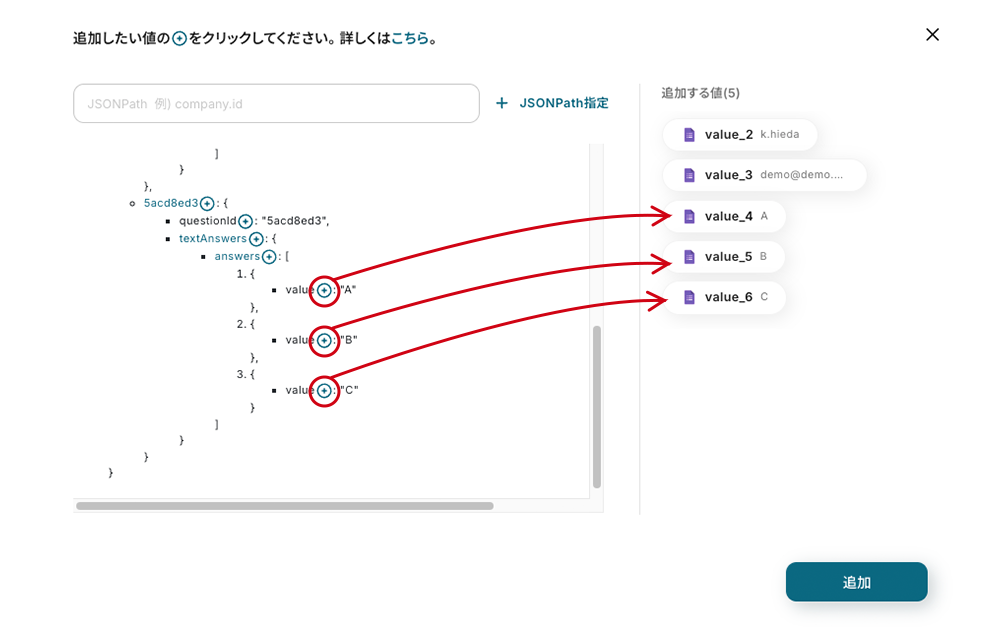Click plus icon next to questionId
Image resolution: width=1000 pixels, height=631 pixels.
(x=246, y=221)
